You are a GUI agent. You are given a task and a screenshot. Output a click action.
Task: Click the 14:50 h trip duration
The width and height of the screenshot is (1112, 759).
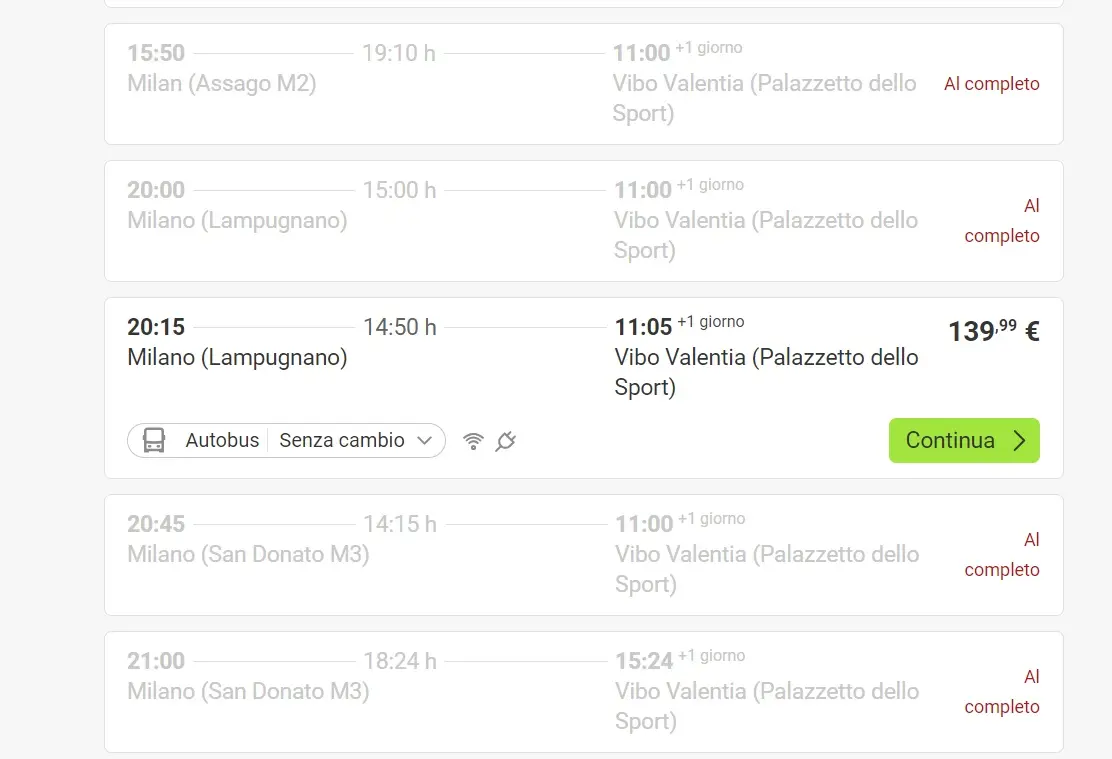click(x=400, y=327)
